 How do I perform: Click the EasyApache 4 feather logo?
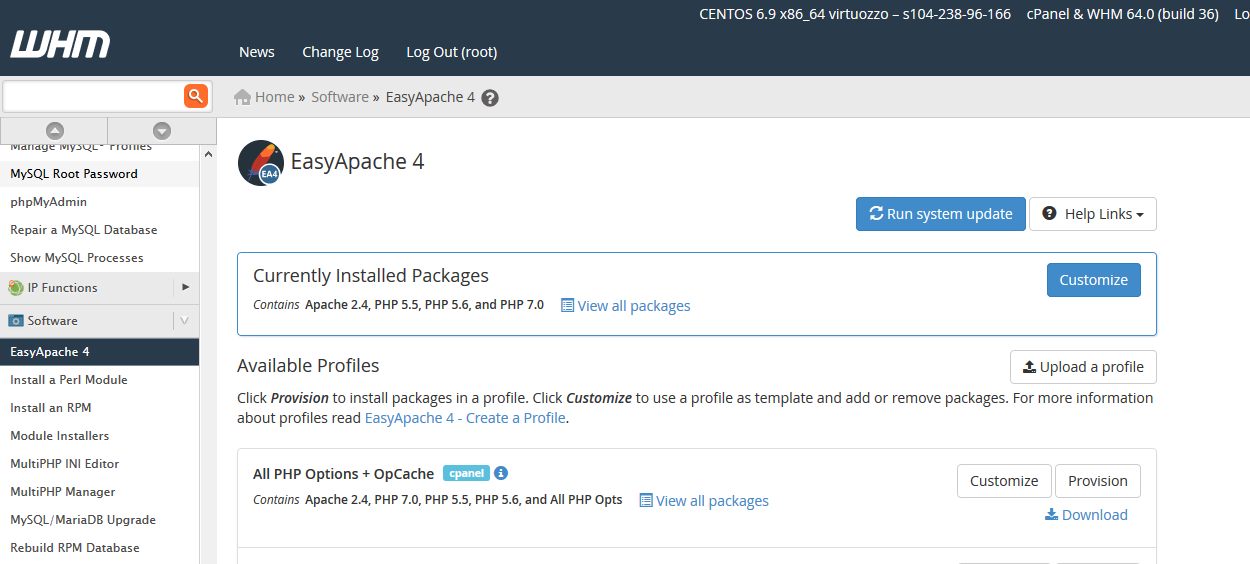261,163
